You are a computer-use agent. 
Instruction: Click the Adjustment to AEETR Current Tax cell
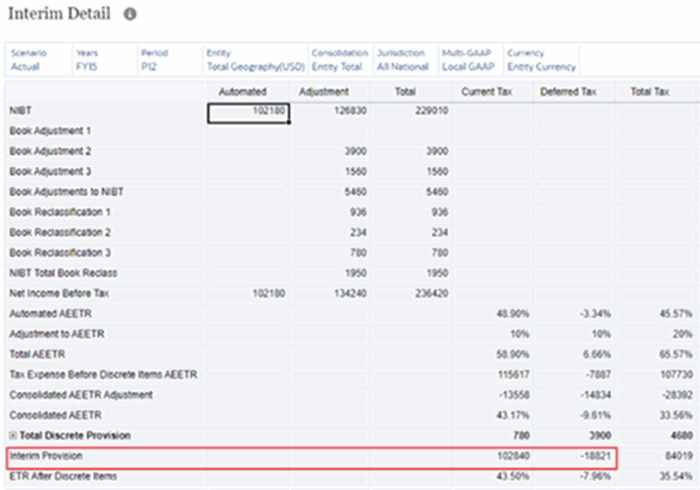point(492,334)
